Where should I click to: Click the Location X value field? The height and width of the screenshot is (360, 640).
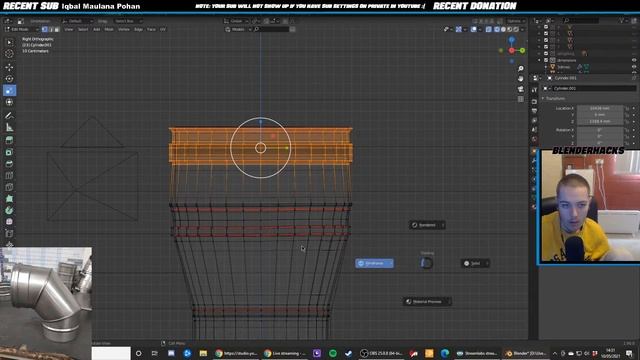click(600, 108)
